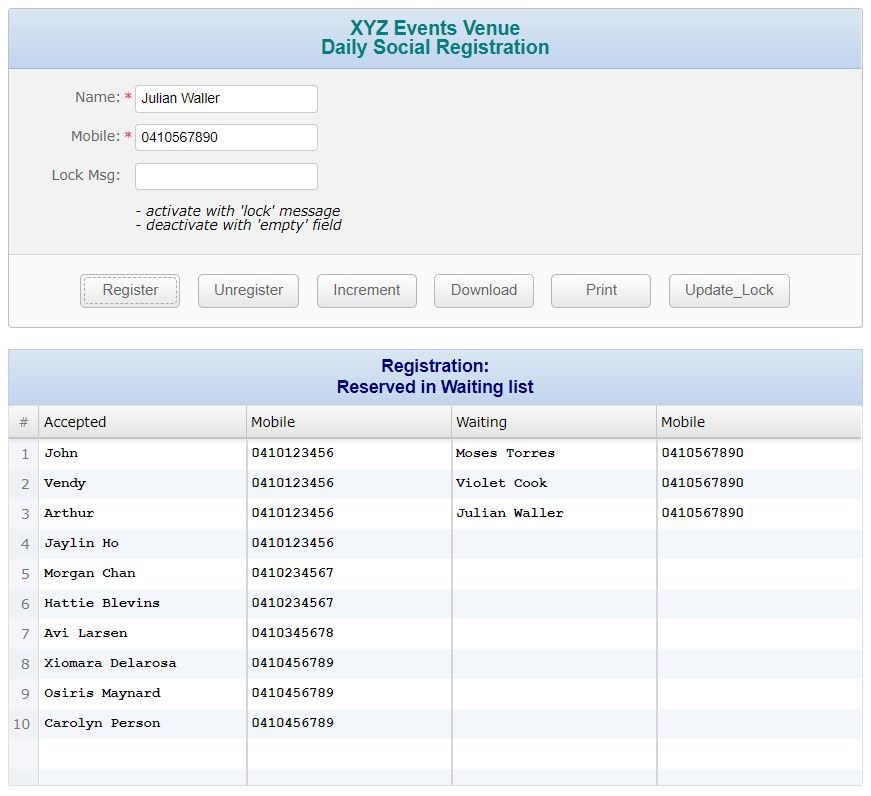
Task: Focus the Name input field
Action: (226, 99)
